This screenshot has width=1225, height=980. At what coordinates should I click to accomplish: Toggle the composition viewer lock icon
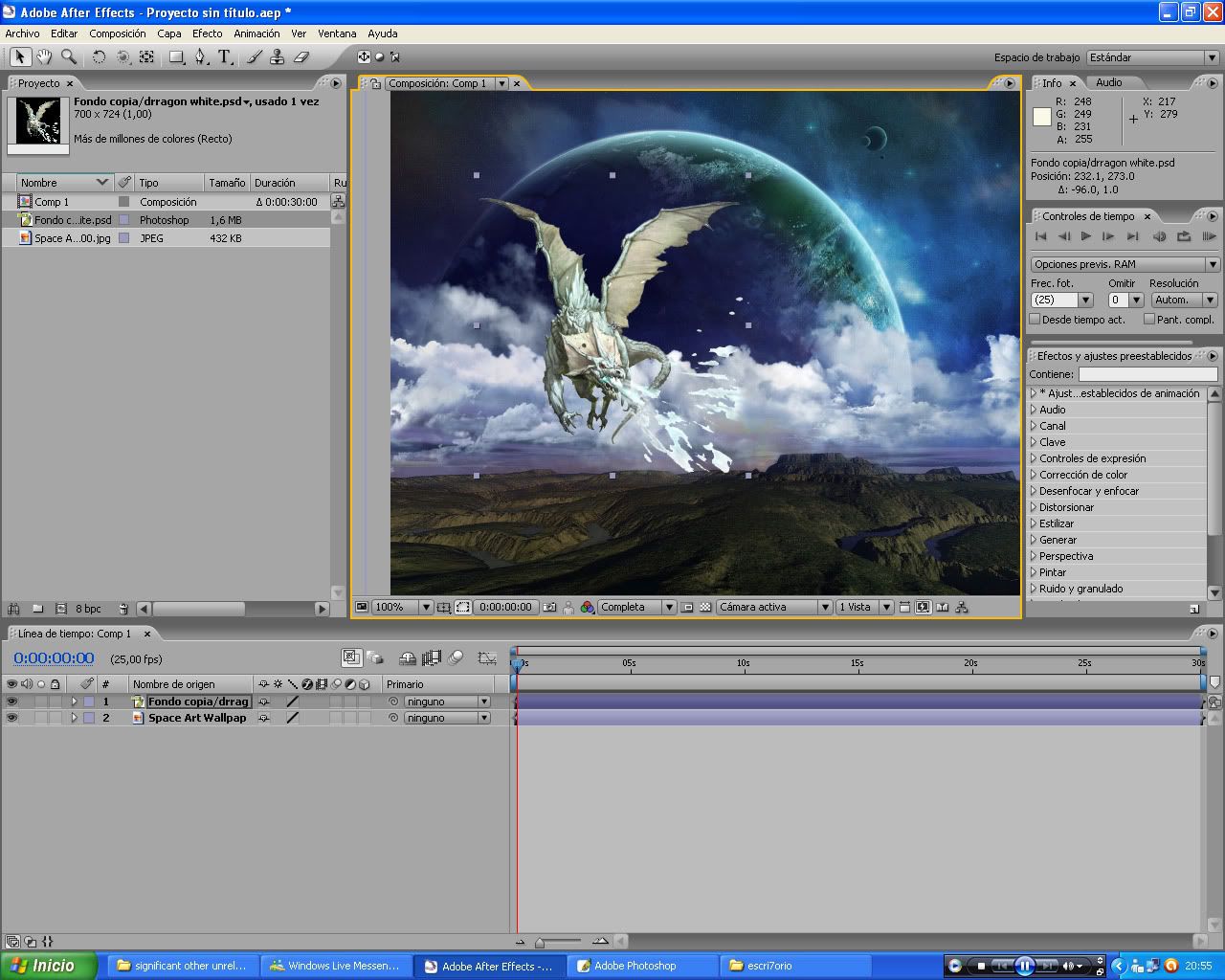point(375,83)
